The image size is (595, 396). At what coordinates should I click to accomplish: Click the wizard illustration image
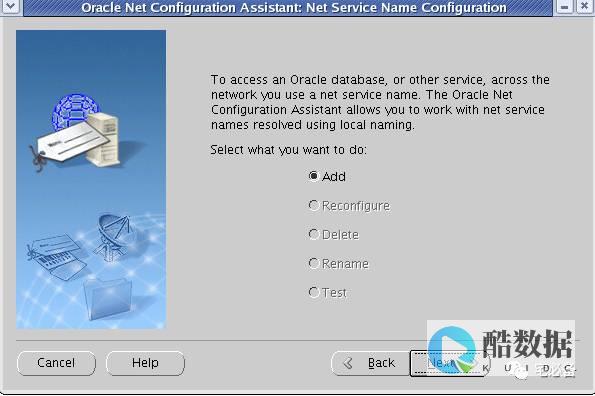coord(91,179)
